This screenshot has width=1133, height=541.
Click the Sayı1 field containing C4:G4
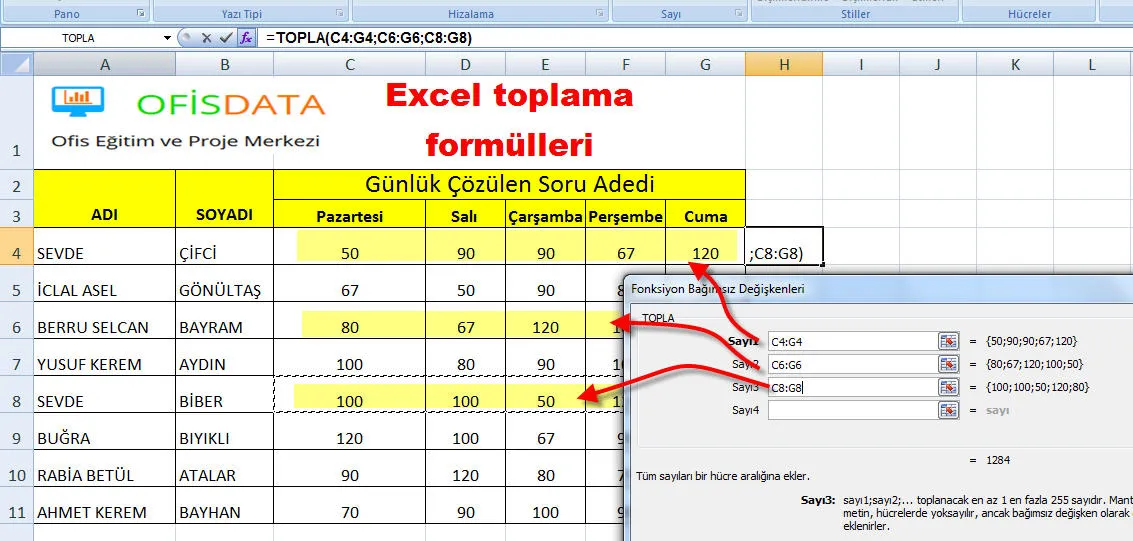click(850, 341)
